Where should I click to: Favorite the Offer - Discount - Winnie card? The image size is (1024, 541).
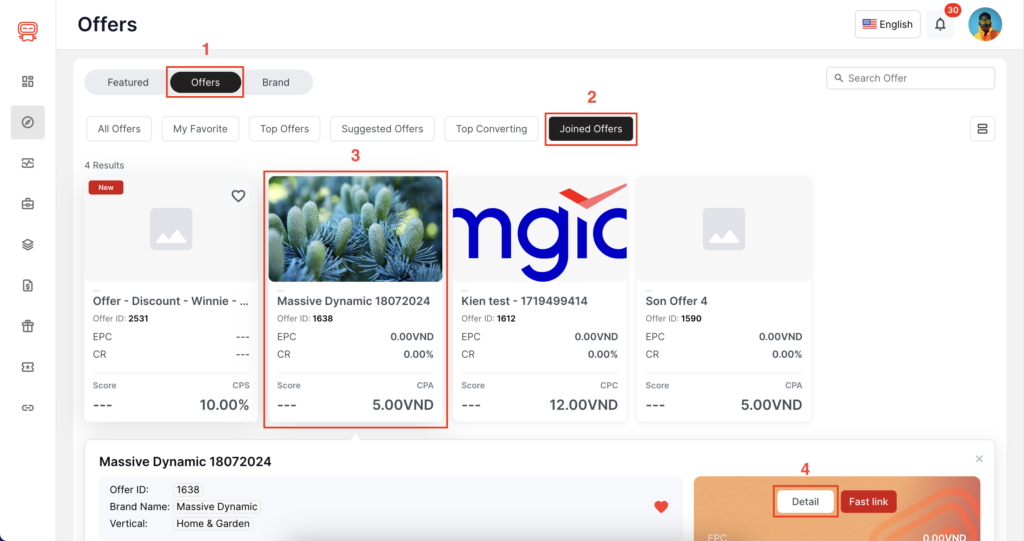pos(238,196)
